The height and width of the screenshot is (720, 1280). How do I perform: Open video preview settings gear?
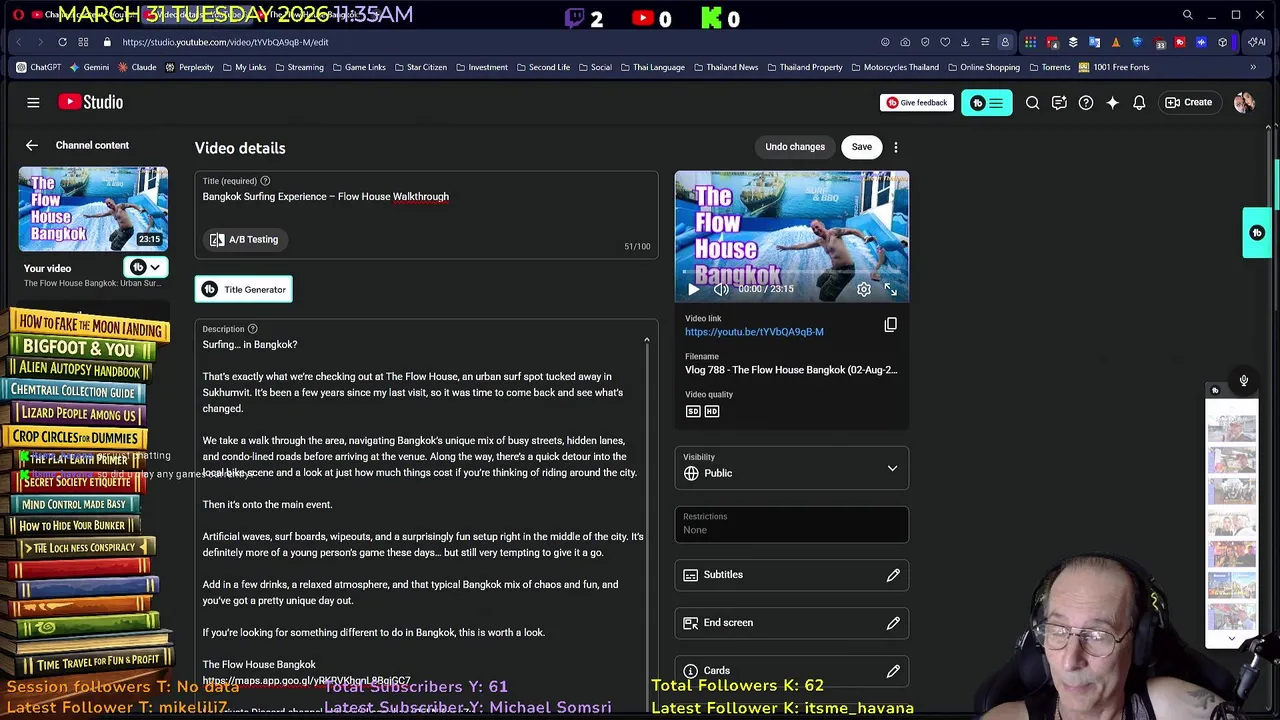pyautogui.click(x=863, y=289)
